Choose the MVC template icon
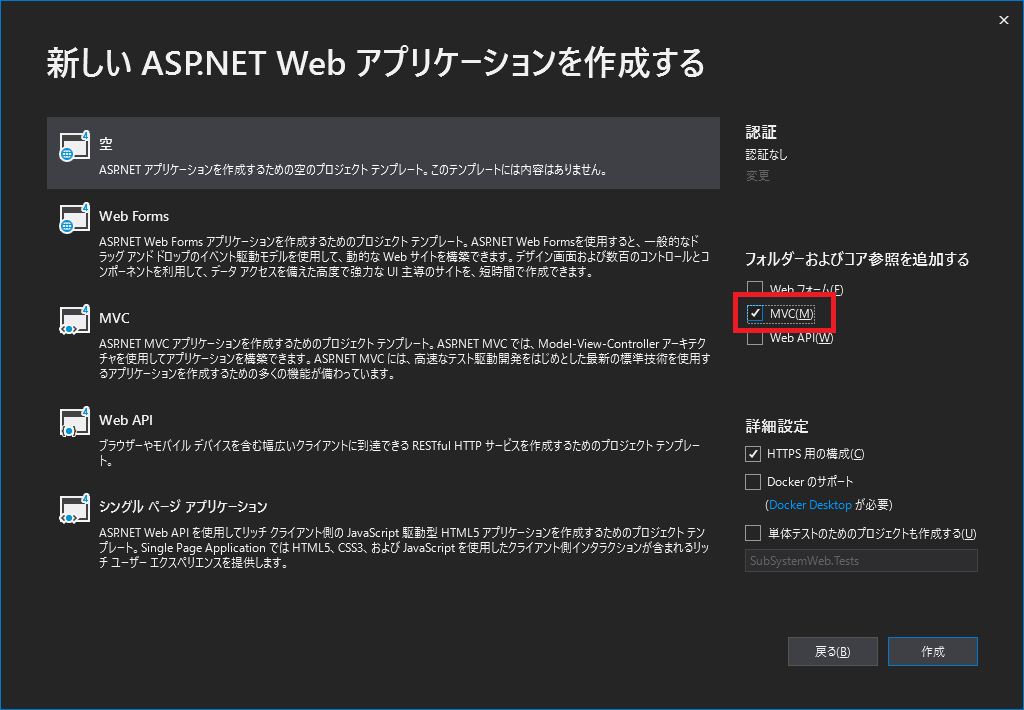The height and width of the screenshot is (710, 1024). pos(74,320)
